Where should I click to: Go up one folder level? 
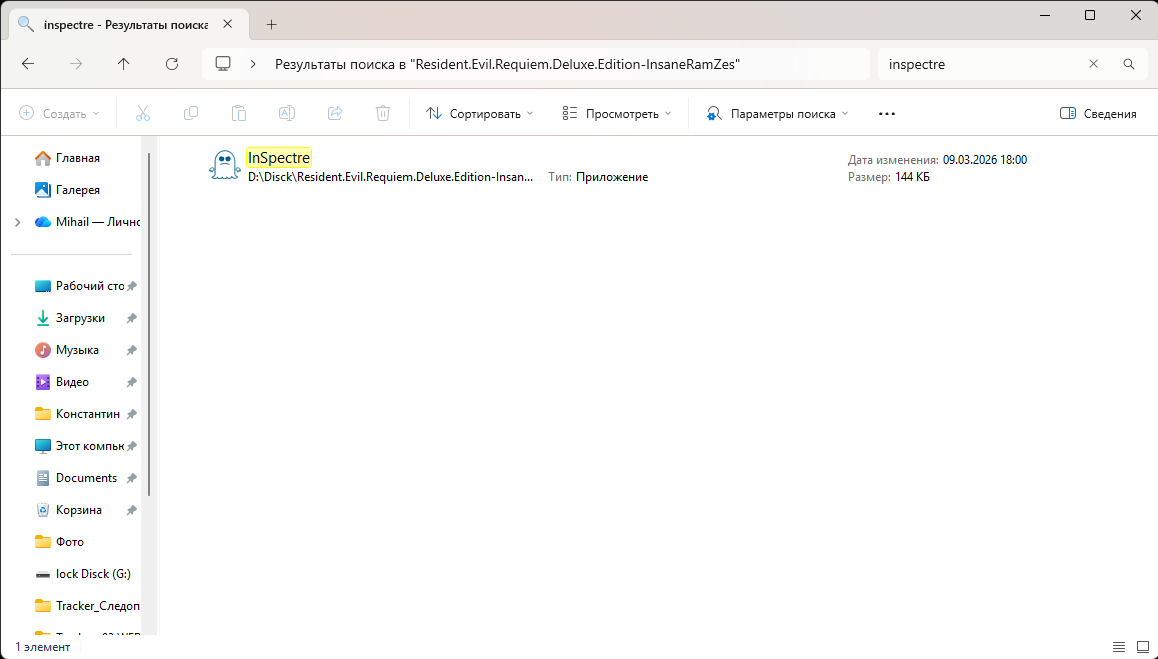point(124,64)
